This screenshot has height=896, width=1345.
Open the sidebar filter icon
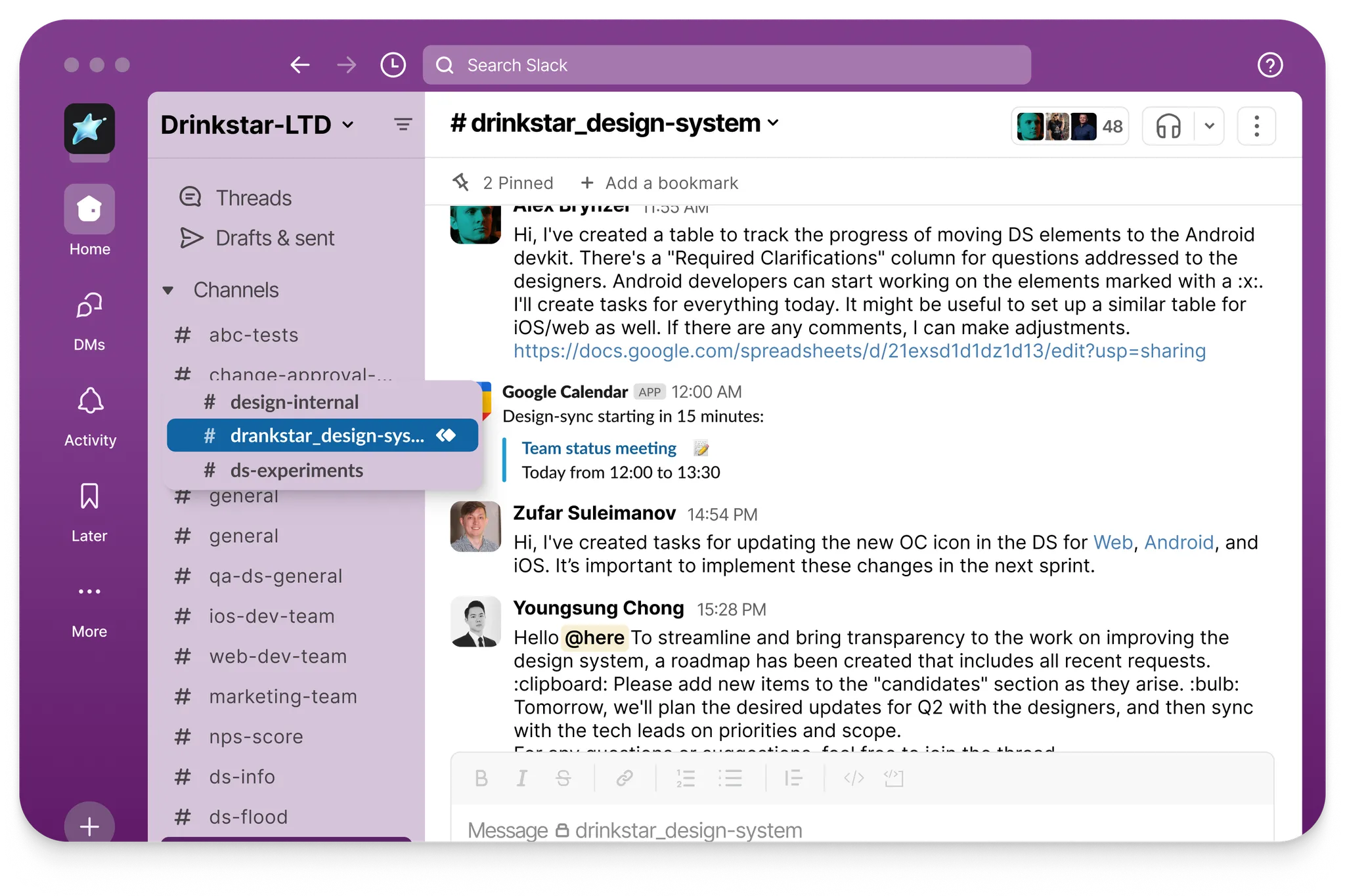[x=403, y=124]
